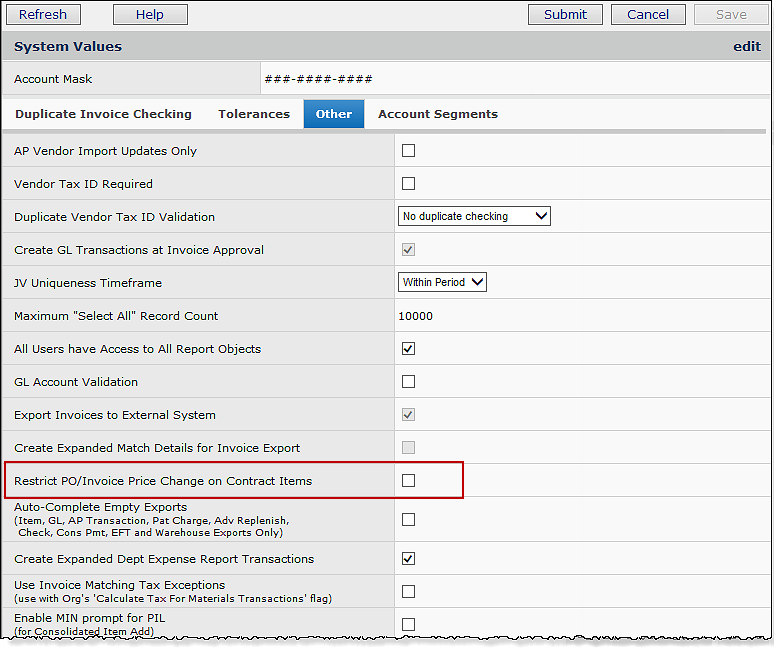Tick Restrict PO/Invoice Price Change checkbox
The width and height of the screenshot is (774, 653).
tap(408, 481)
